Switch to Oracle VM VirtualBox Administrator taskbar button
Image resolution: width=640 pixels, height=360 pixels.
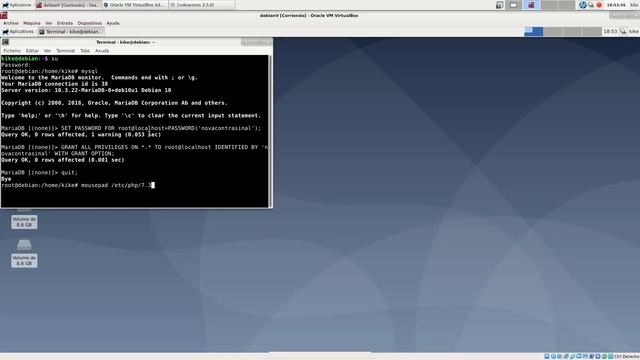pos(134,5)
